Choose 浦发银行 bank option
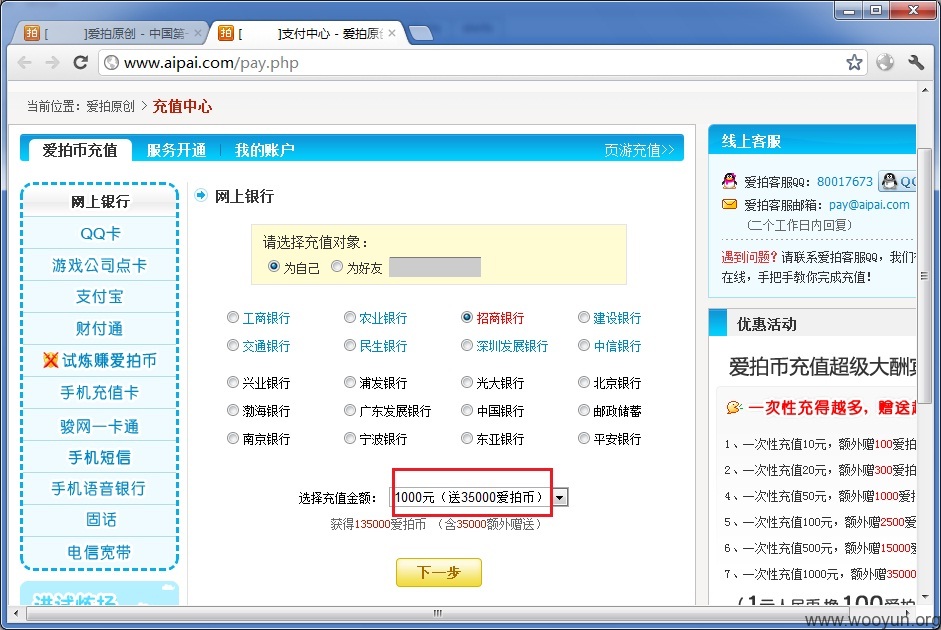This screenshot has width=941, height=630. click(350, 382)
